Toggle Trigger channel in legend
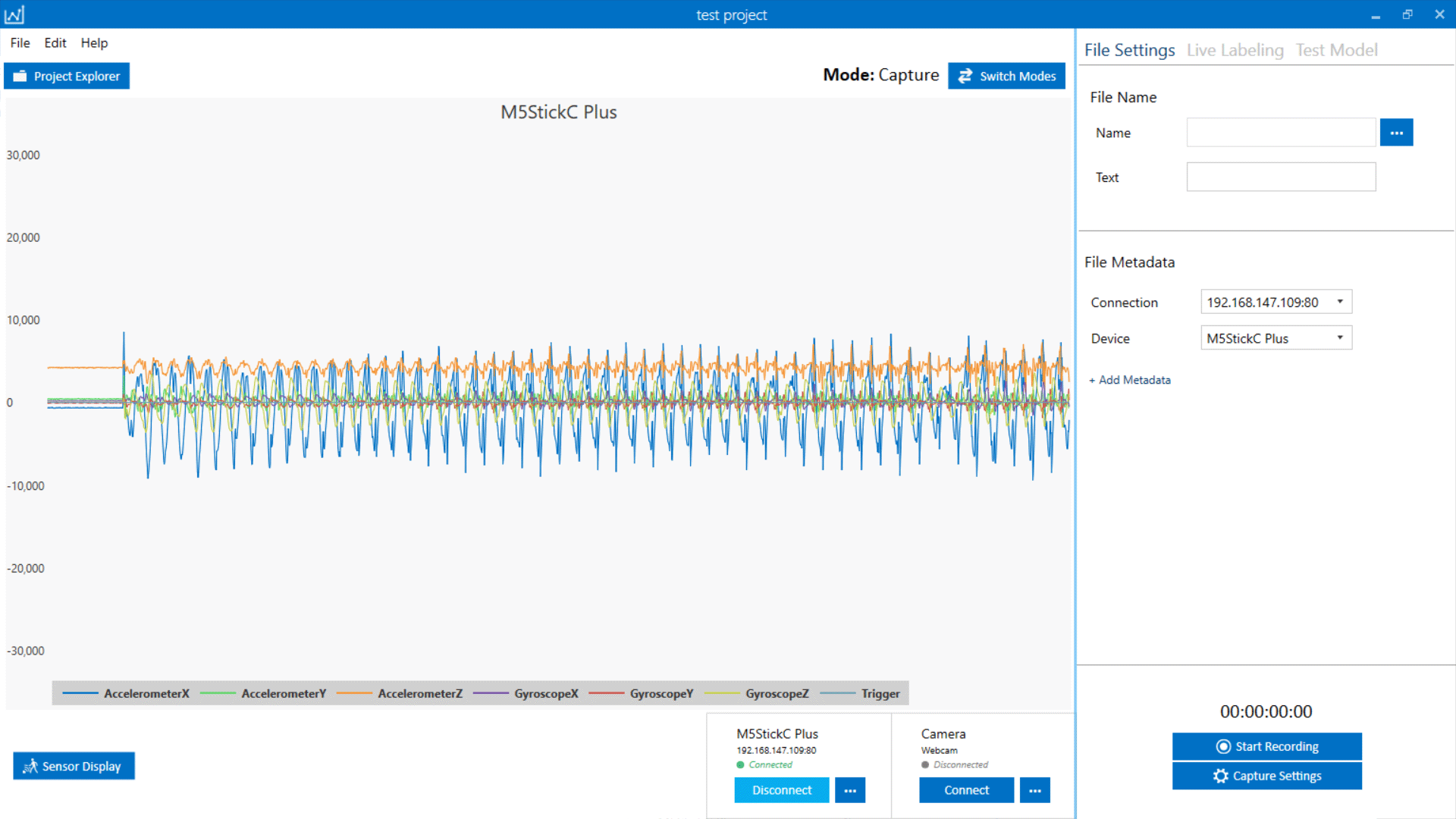Screen dimensions: 1456x819 tap(880, 693)
